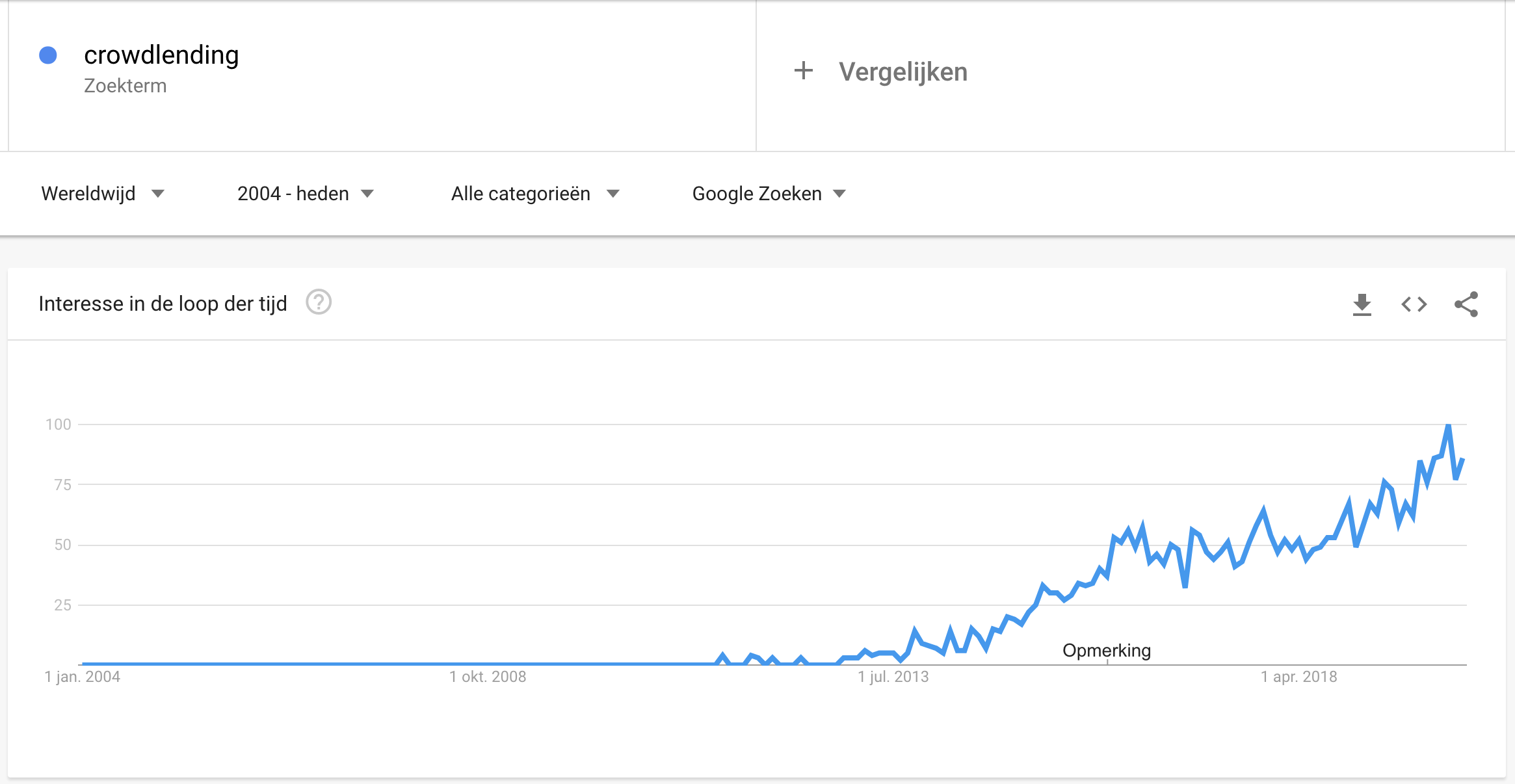The width and height of the screenshot is (1515, 784).
Task: Click the blue dot beside crowdlending
Action: 48,55
